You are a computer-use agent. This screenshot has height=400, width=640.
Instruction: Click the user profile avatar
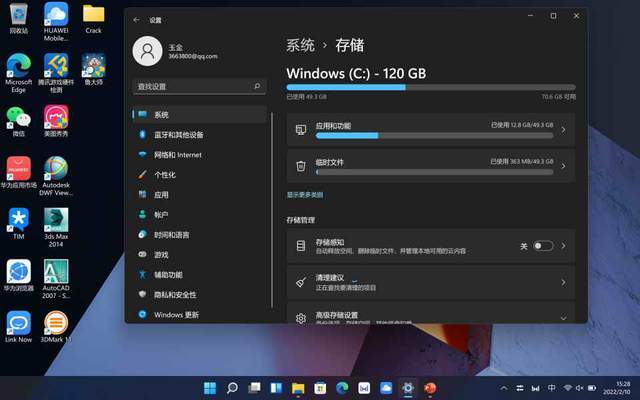point(147,51)
